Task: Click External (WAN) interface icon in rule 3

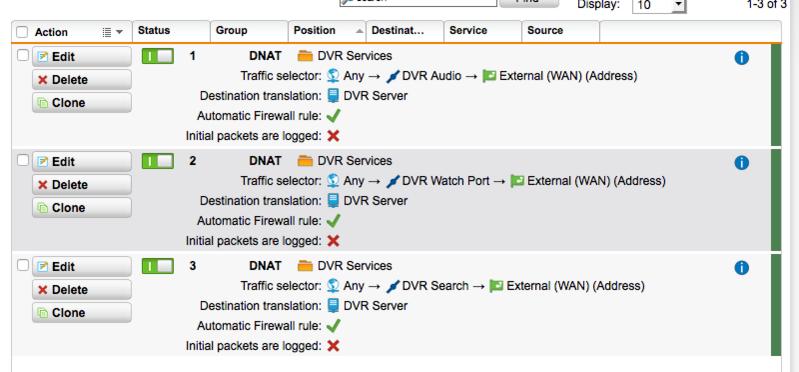Action: click(496, 286)
